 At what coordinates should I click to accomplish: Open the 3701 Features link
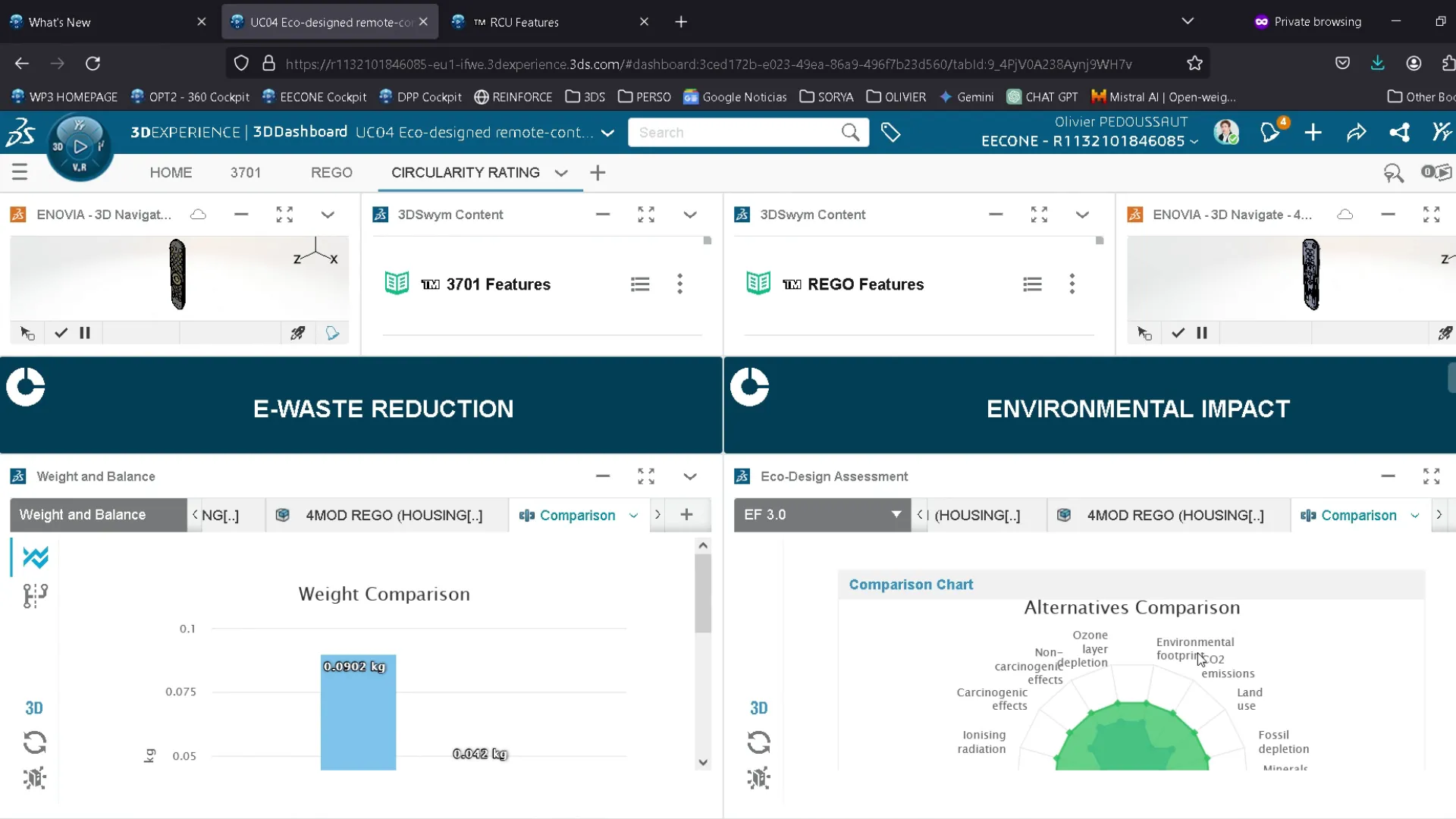point(498,284)
